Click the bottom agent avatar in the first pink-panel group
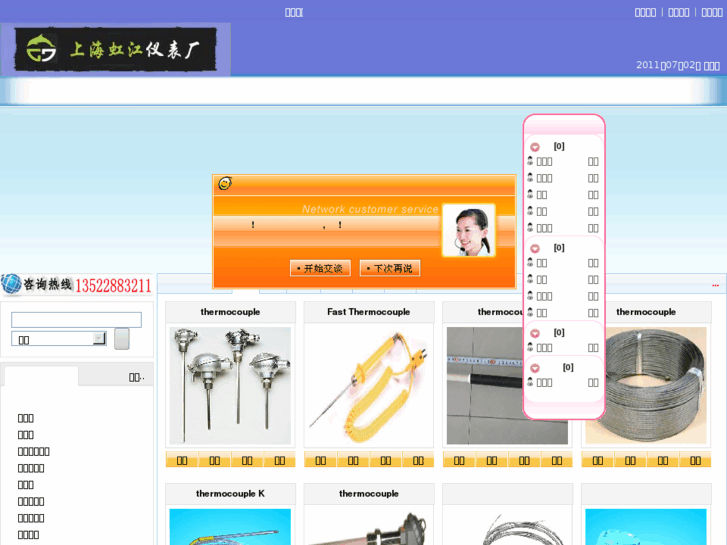The image size is (727, 545). 530,227
